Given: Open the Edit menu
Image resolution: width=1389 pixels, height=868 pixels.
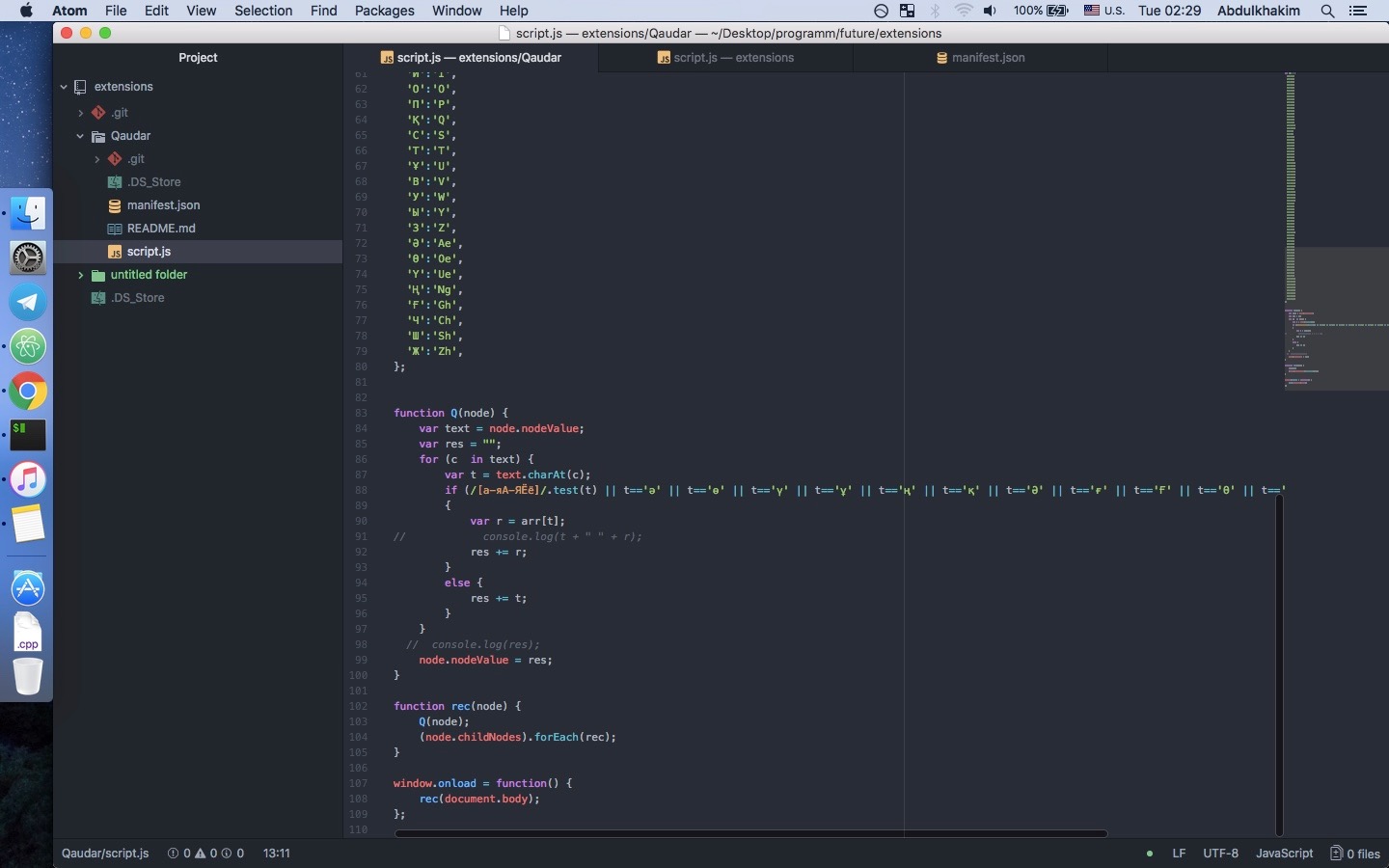Looking at the screenshot, I should [156, 11].
